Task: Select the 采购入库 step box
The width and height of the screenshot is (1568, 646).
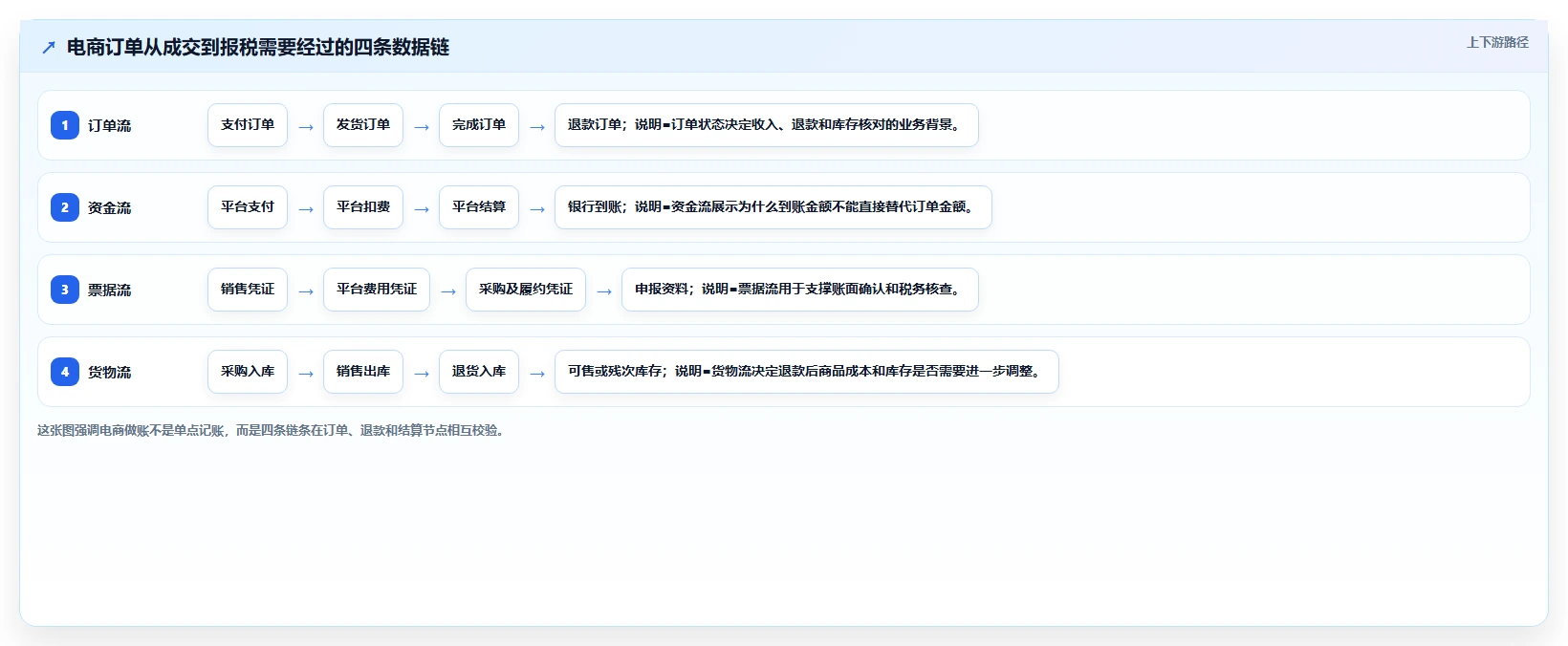Action: [248, 372]
